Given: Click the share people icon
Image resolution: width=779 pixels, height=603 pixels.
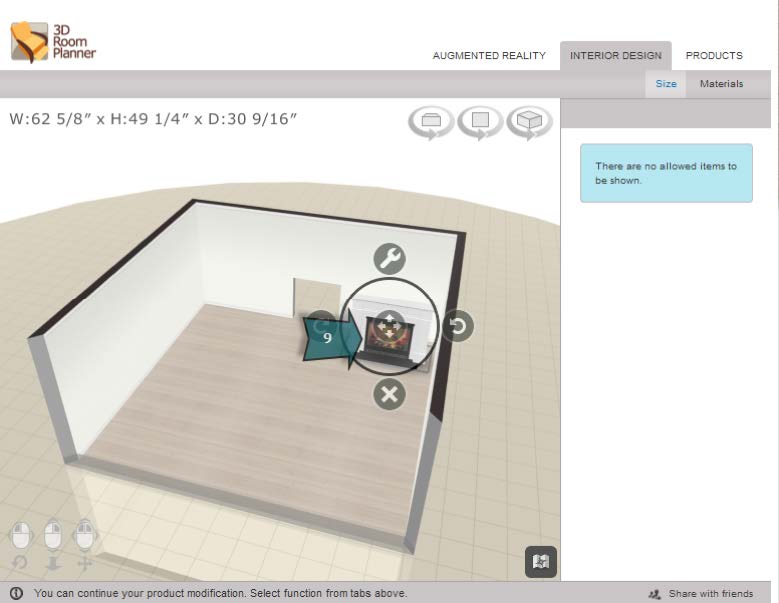Looking at the screenshot, I should click(655, 594).
